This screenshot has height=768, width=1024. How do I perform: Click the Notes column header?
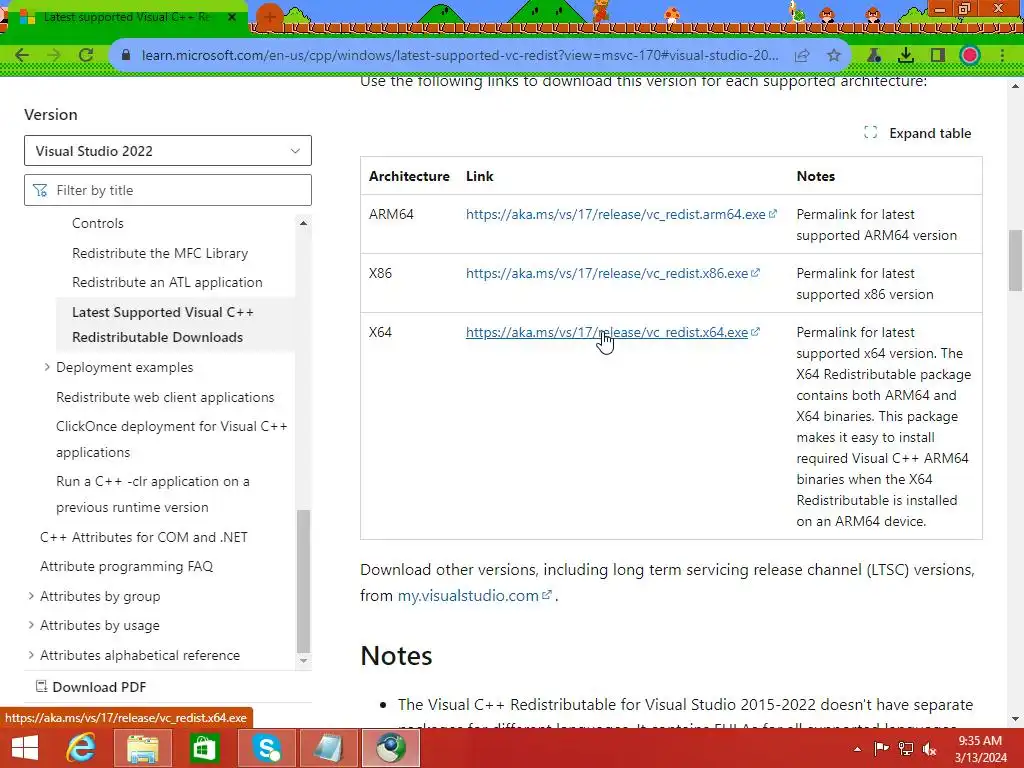click(816, 176)
